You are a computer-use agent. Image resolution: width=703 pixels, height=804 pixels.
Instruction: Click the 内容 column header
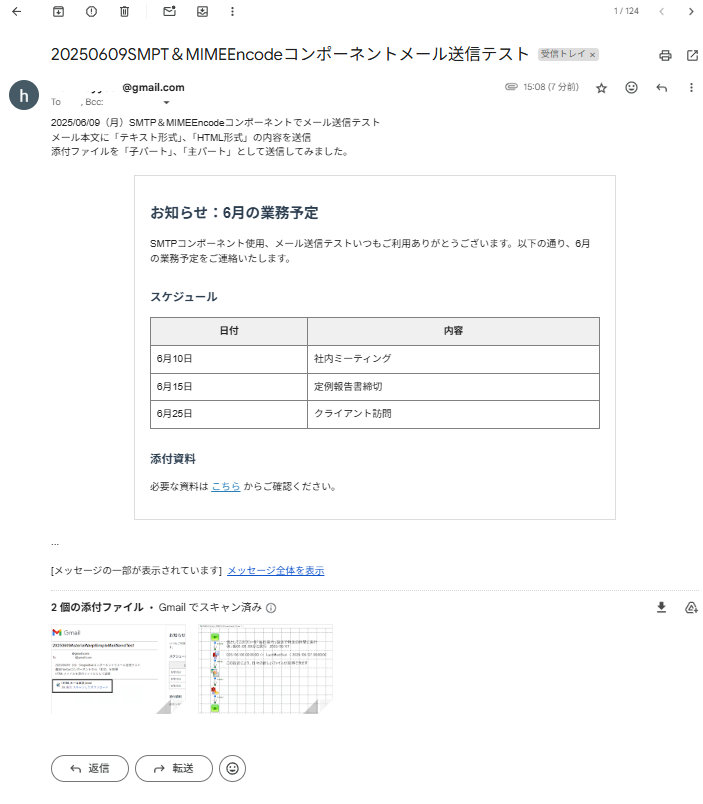click(x=453, y=331)
